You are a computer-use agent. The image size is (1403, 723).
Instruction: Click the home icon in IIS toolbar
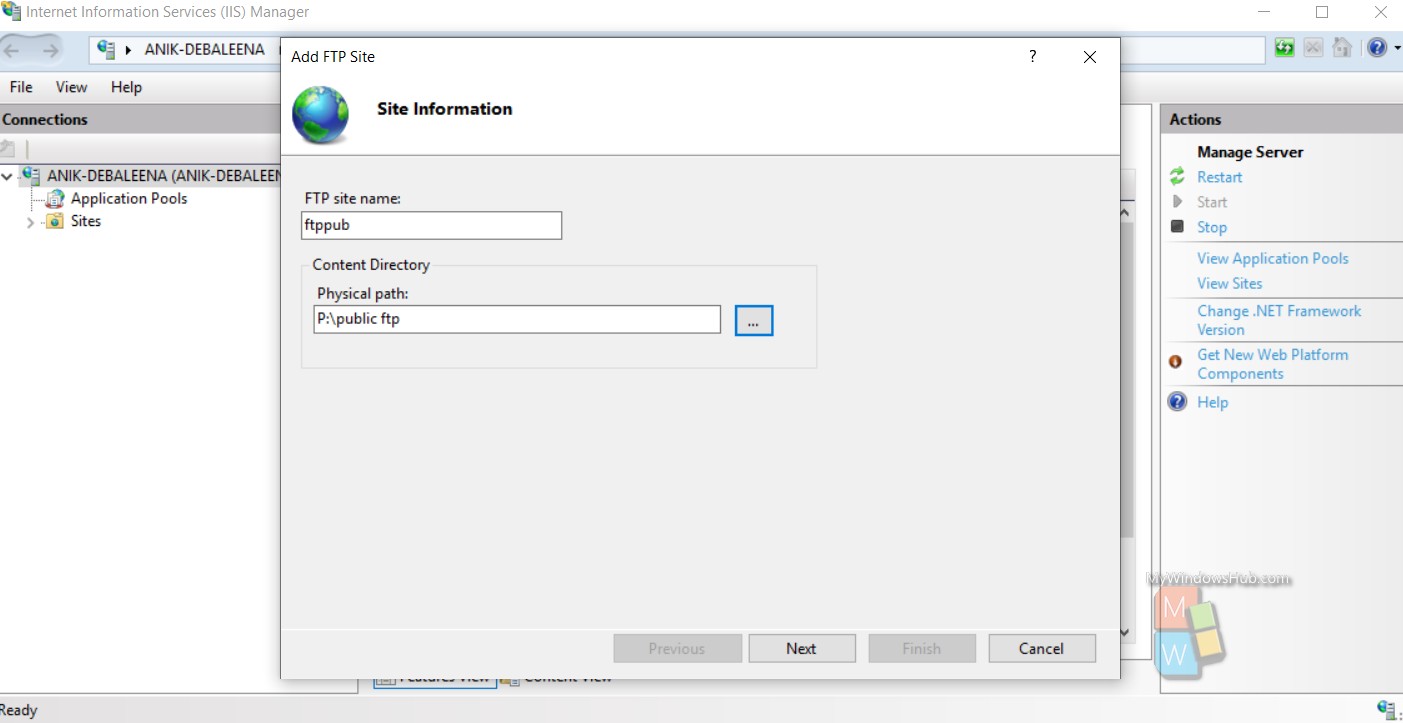(1342, 48)
